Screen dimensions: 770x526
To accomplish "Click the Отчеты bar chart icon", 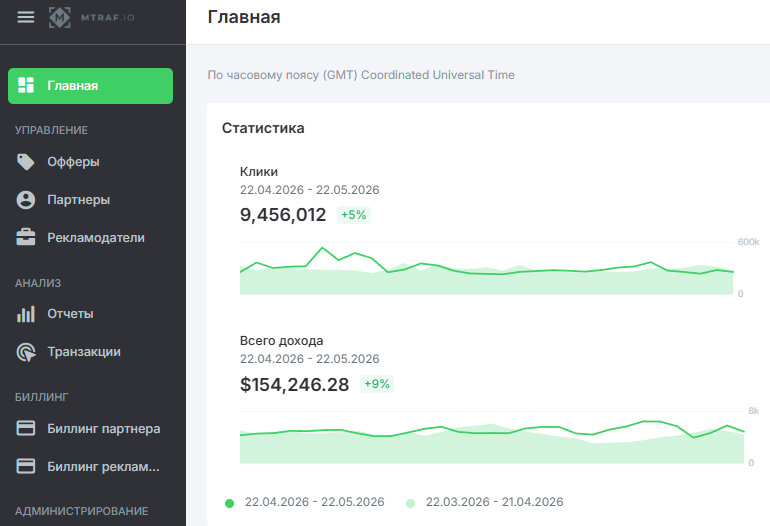I will tap(26, 314).
